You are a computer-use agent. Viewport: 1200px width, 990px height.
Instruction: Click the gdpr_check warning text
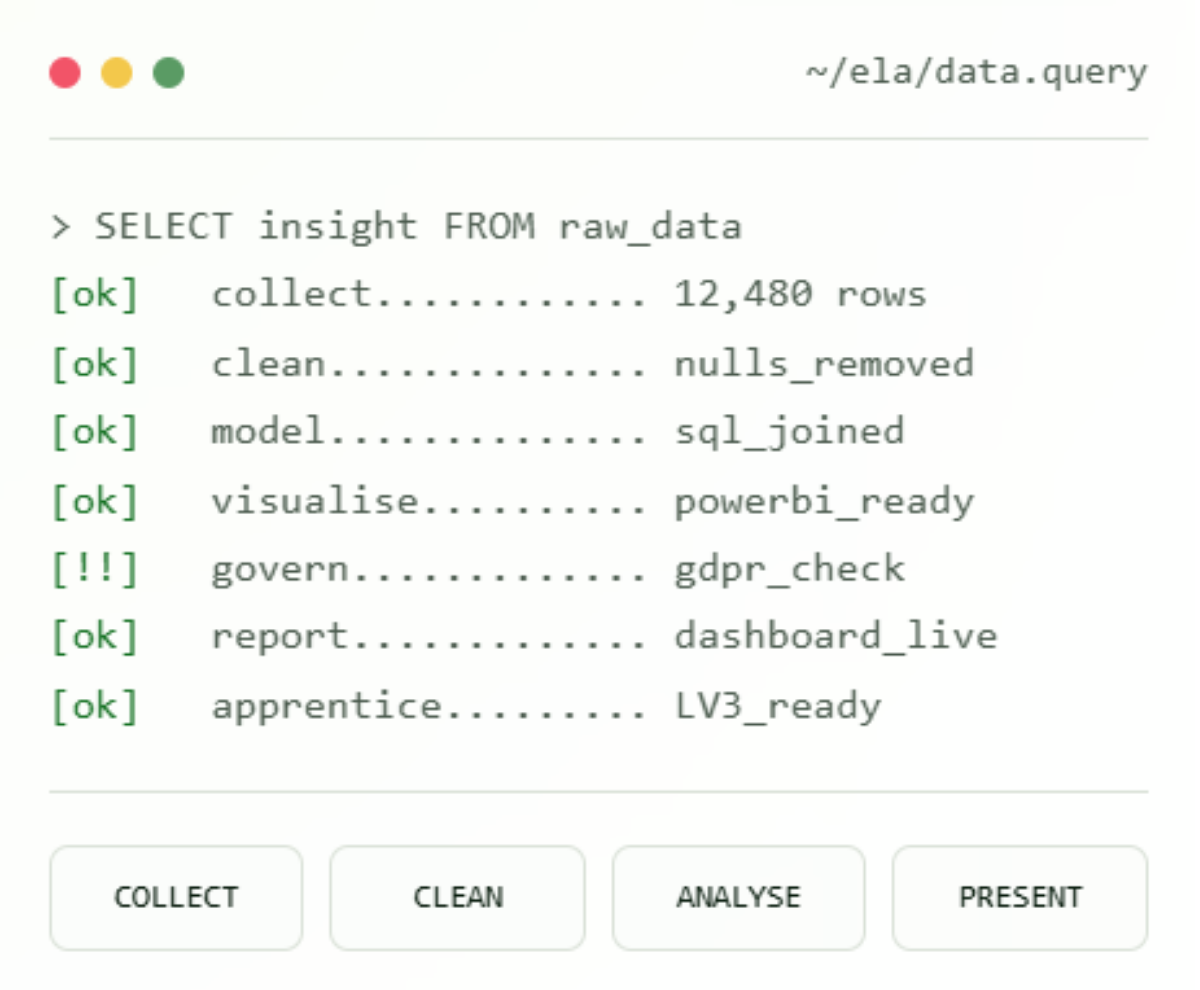(x=789, y=570)
